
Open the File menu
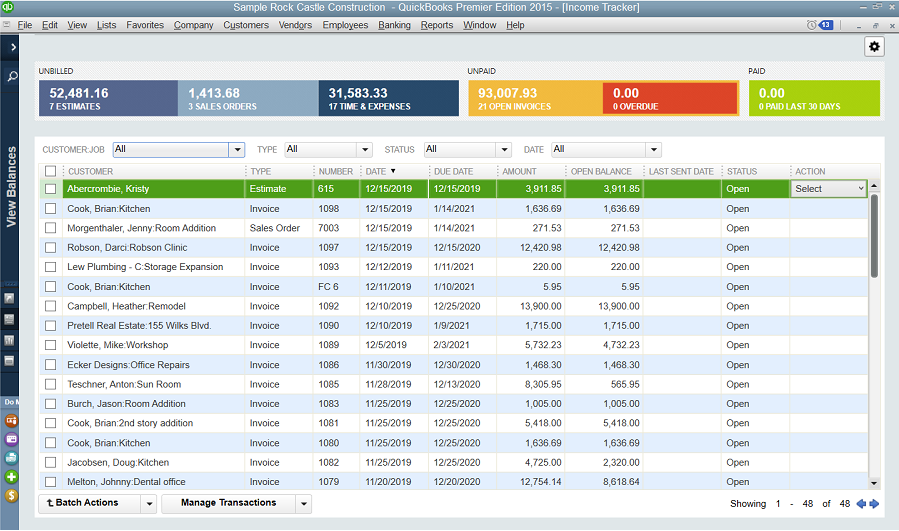coord(25,25)
